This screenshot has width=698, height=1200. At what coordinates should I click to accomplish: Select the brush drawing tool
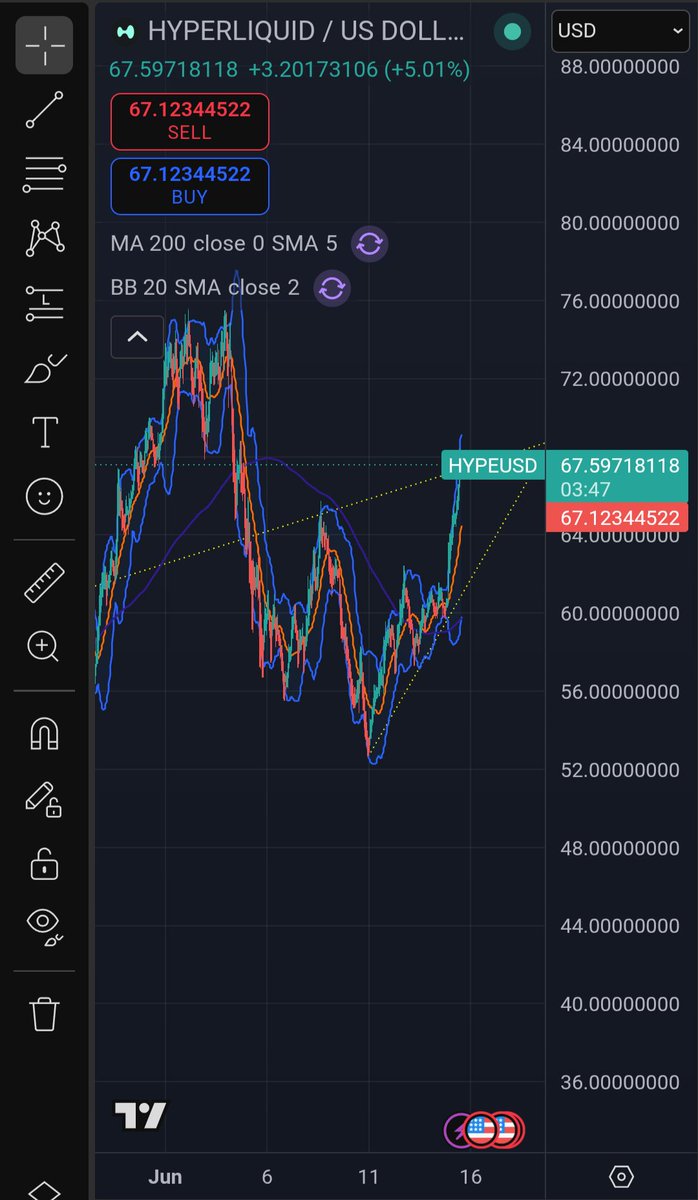[x=44, y=368]
